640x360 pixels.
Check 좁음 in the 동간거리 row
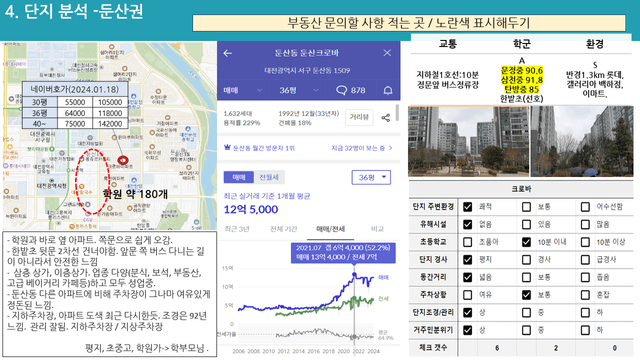[585, 277]
